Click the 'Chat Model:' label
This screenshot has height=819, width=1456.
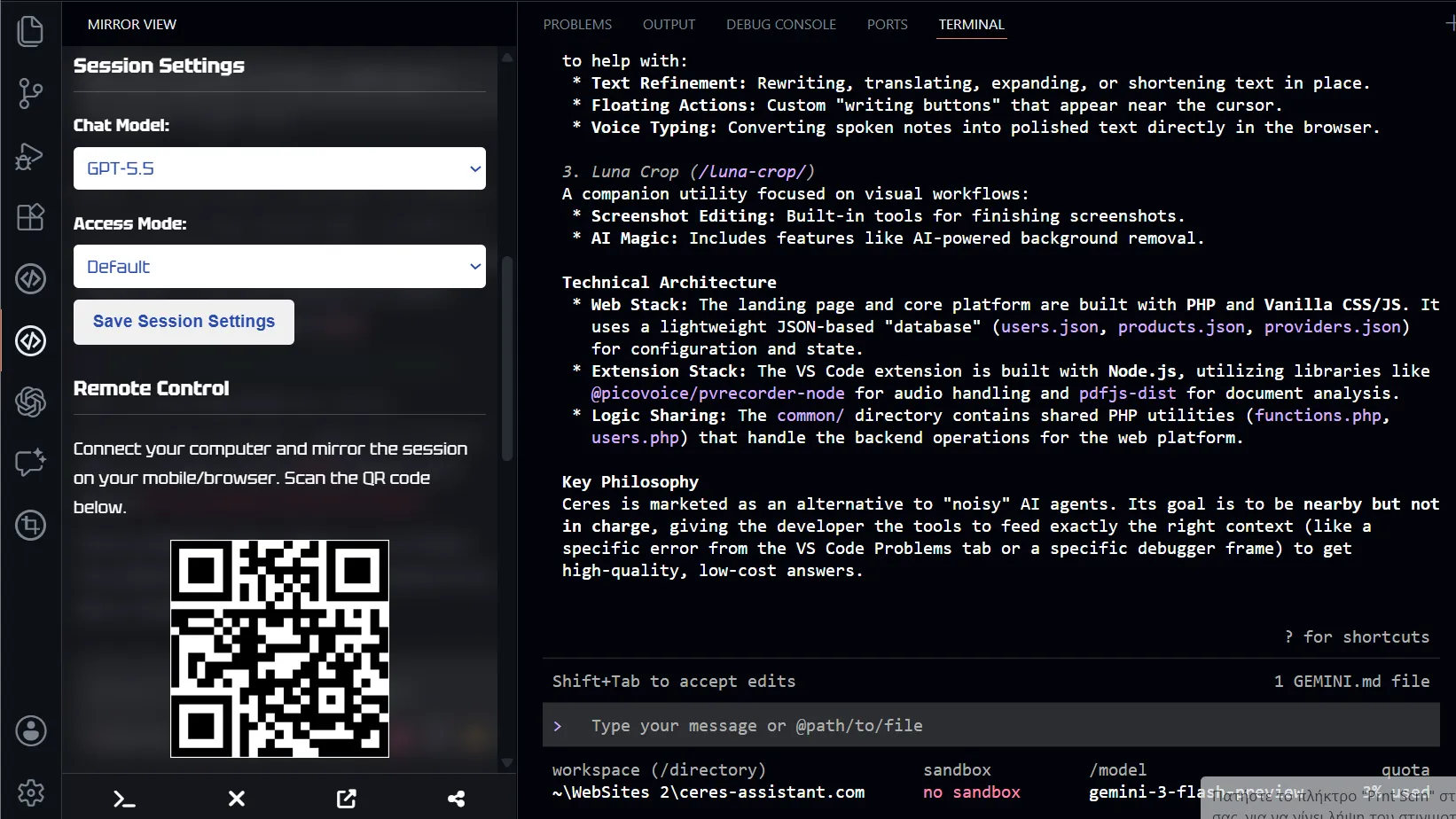121,126
